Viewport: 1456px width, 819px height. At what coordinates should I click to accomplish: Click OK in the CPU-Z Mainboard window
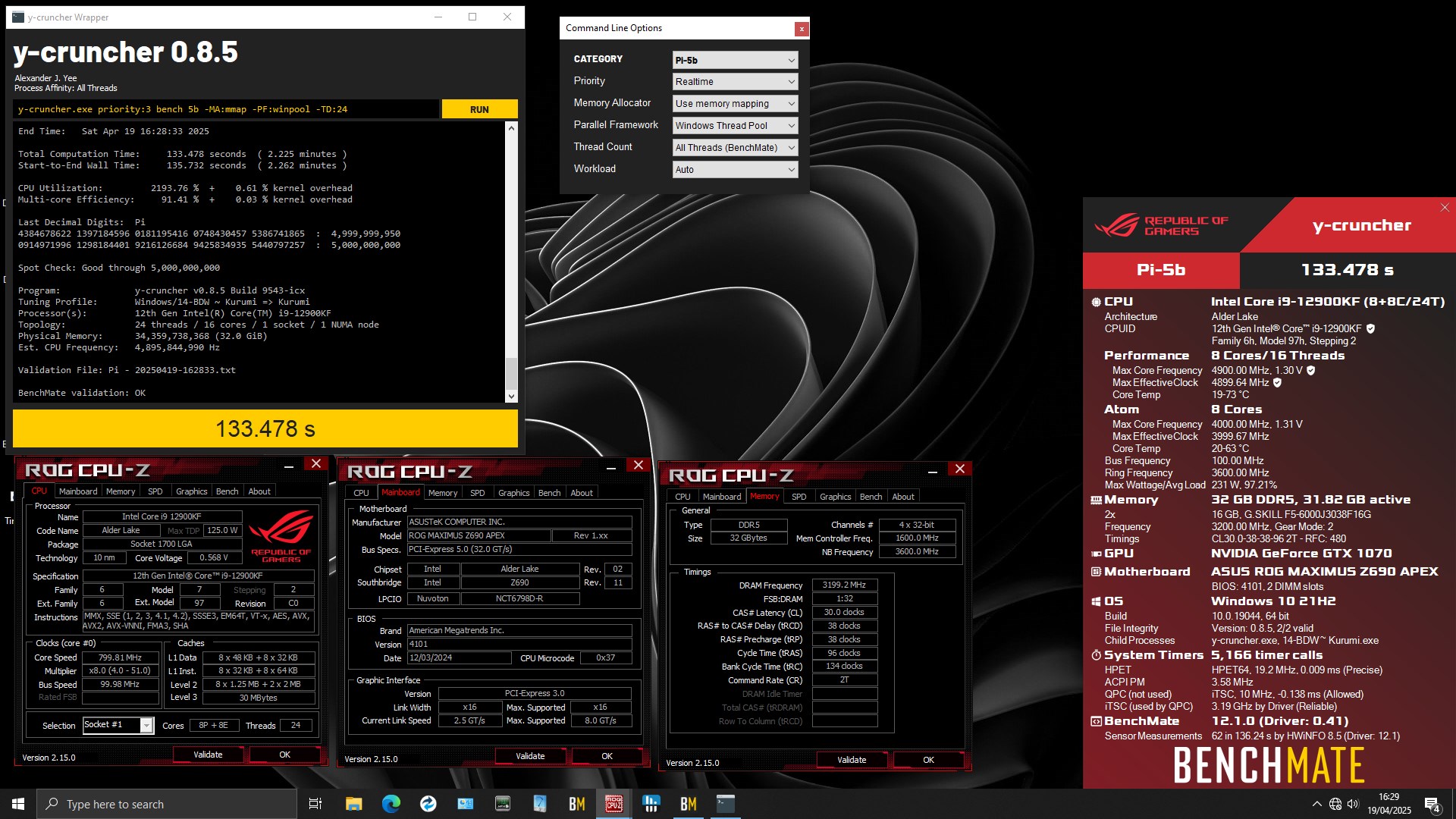(x=607, y=756)
